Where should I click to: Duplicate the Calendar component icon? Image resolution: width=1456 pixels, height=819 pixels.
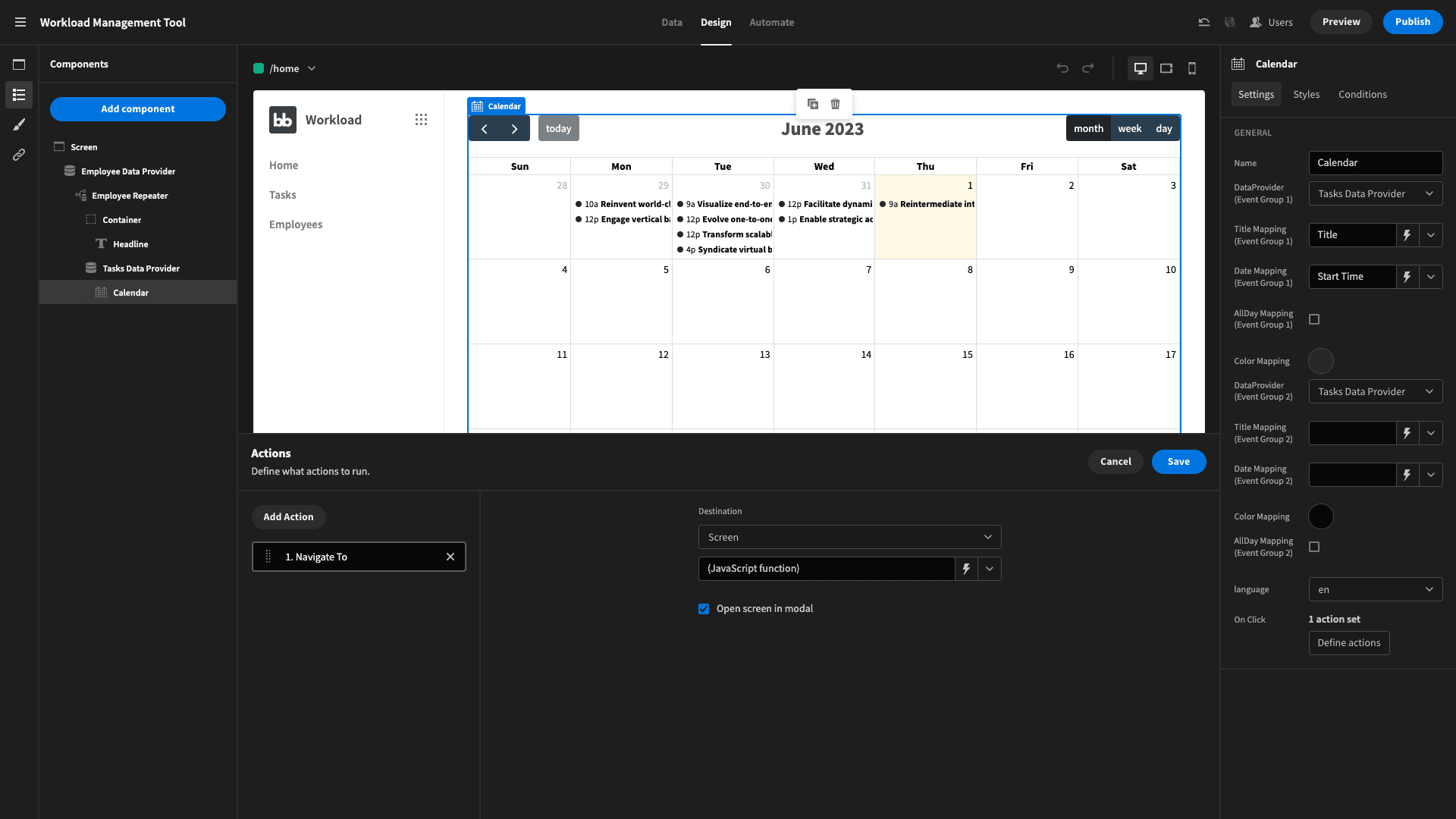point(813,104)
